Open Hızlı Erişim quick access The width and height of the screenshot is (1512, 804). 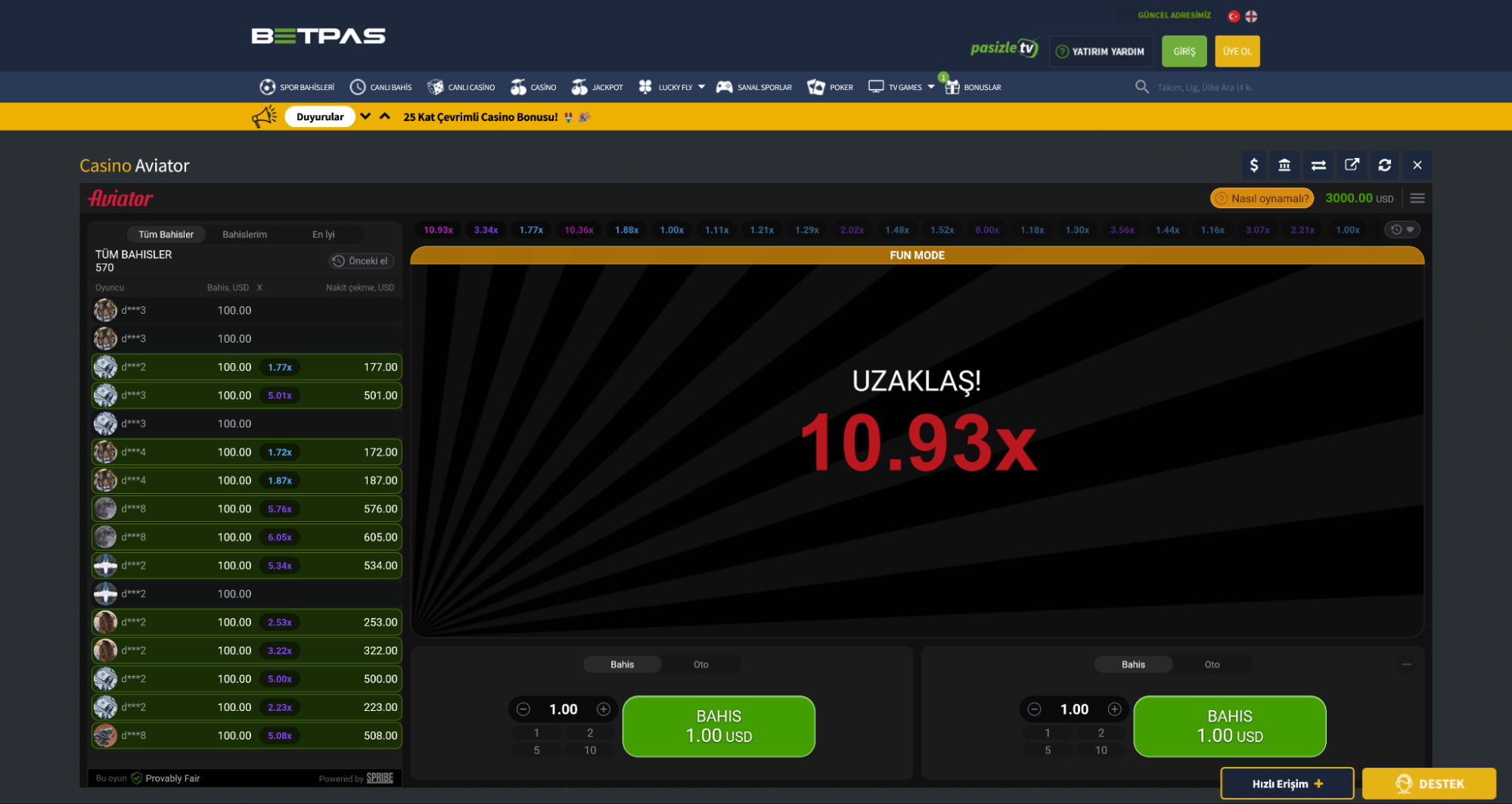(1287, 784)
